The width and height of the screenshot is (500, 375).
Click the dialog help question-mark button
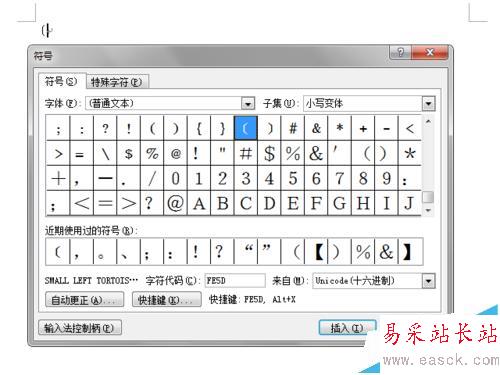(x=400, y=53)
